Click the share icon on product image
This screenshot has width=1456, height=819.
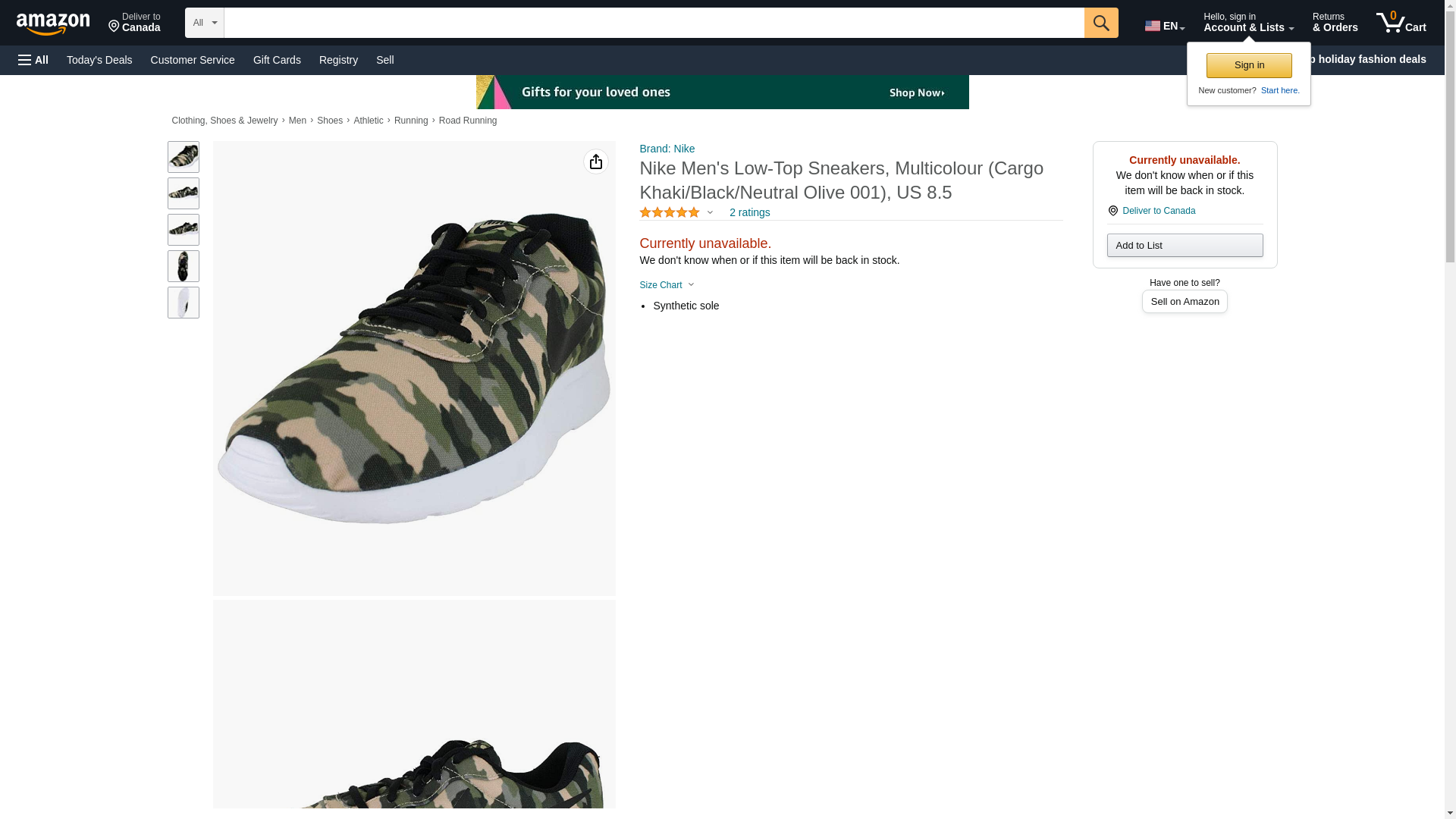coord(595,162)
